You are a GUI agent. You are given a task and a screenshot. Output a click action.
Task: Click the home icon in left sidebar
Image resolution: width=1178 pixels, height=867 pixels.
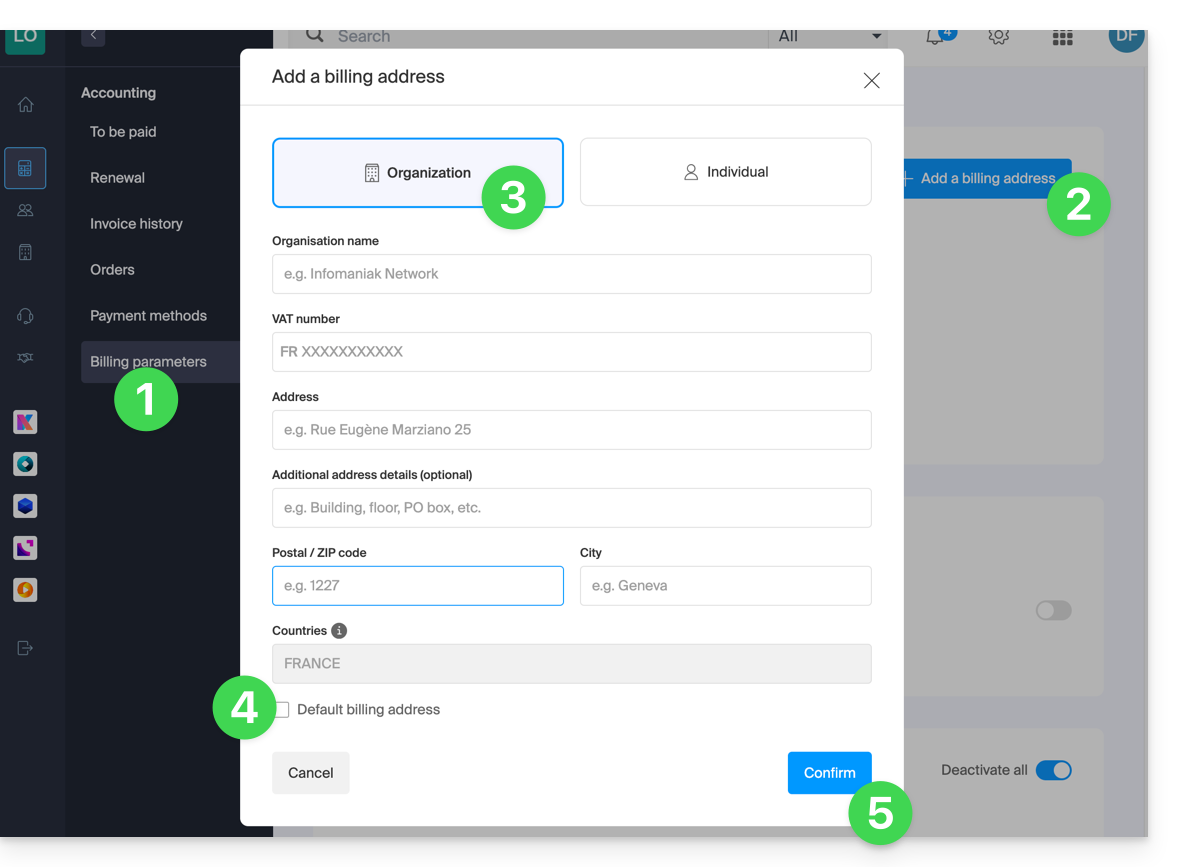(25, 105)
